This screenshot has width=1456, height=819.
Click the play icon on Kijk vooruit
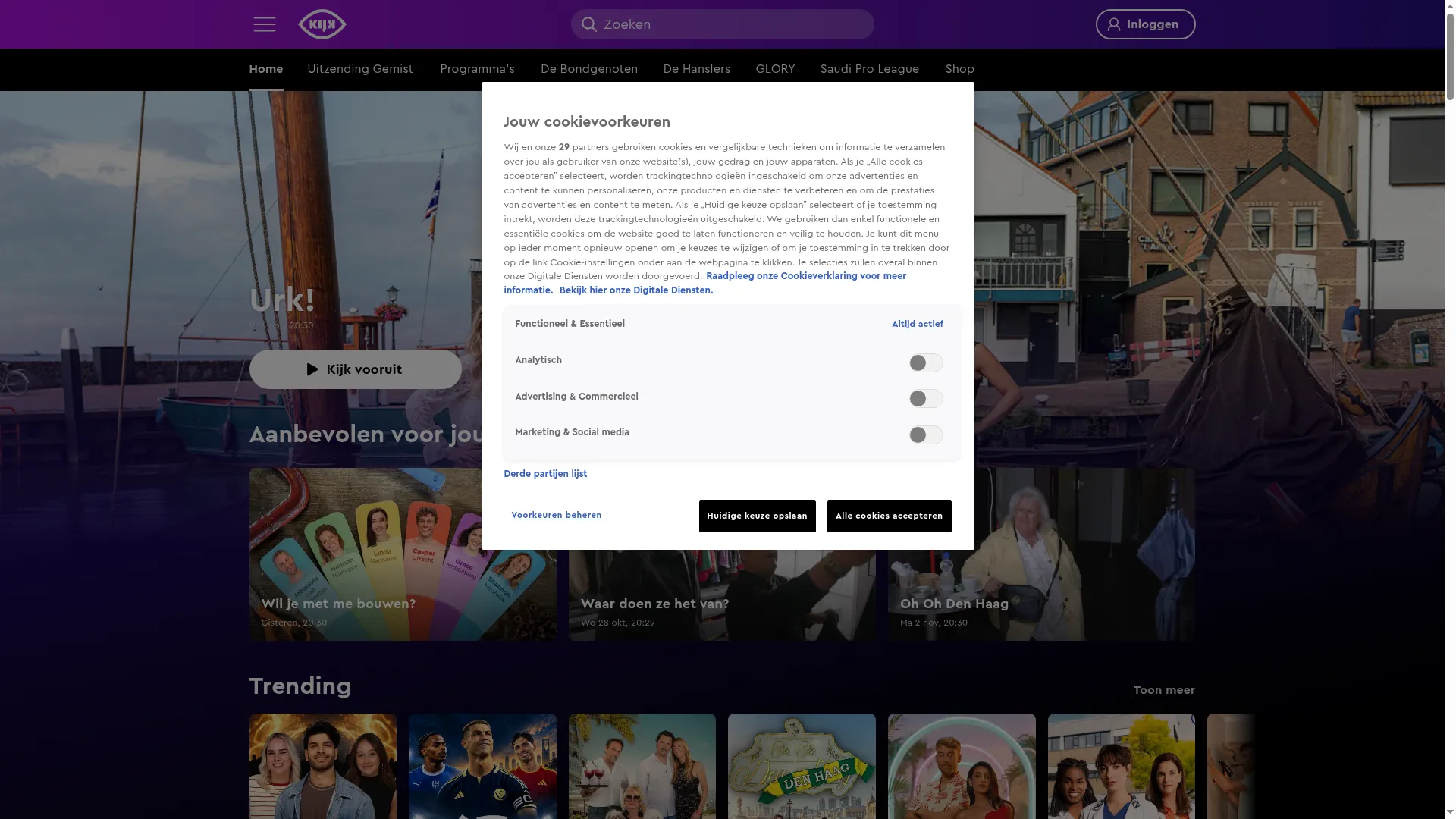pyautogui.click(x=312, y=369)
